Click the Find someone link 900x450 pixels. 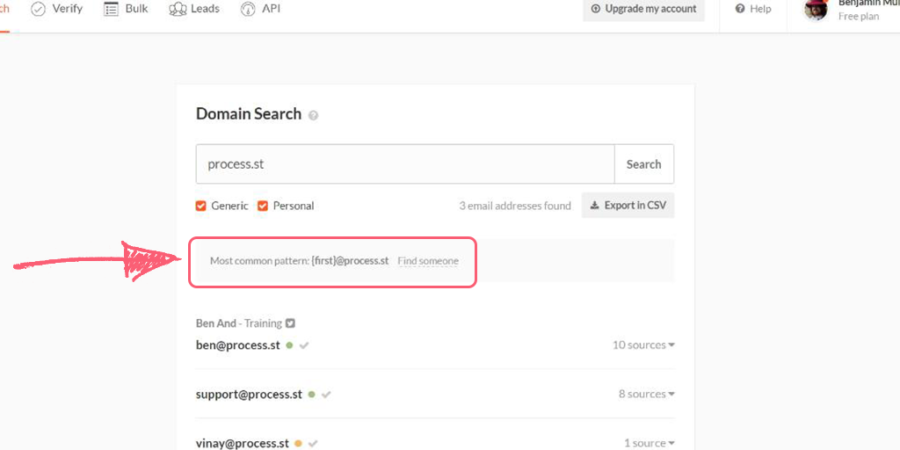point(428,261)
